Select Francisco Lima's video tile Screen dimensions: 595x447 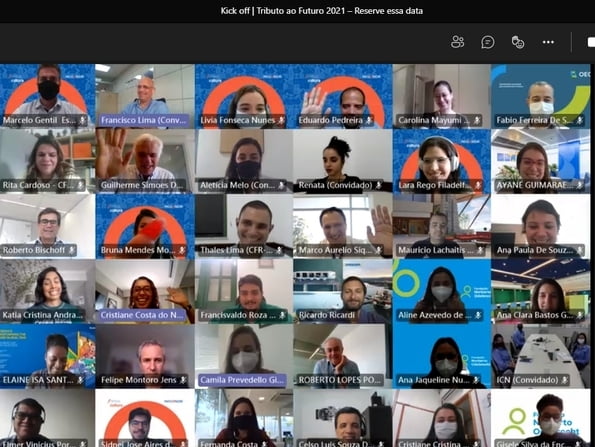145,96
